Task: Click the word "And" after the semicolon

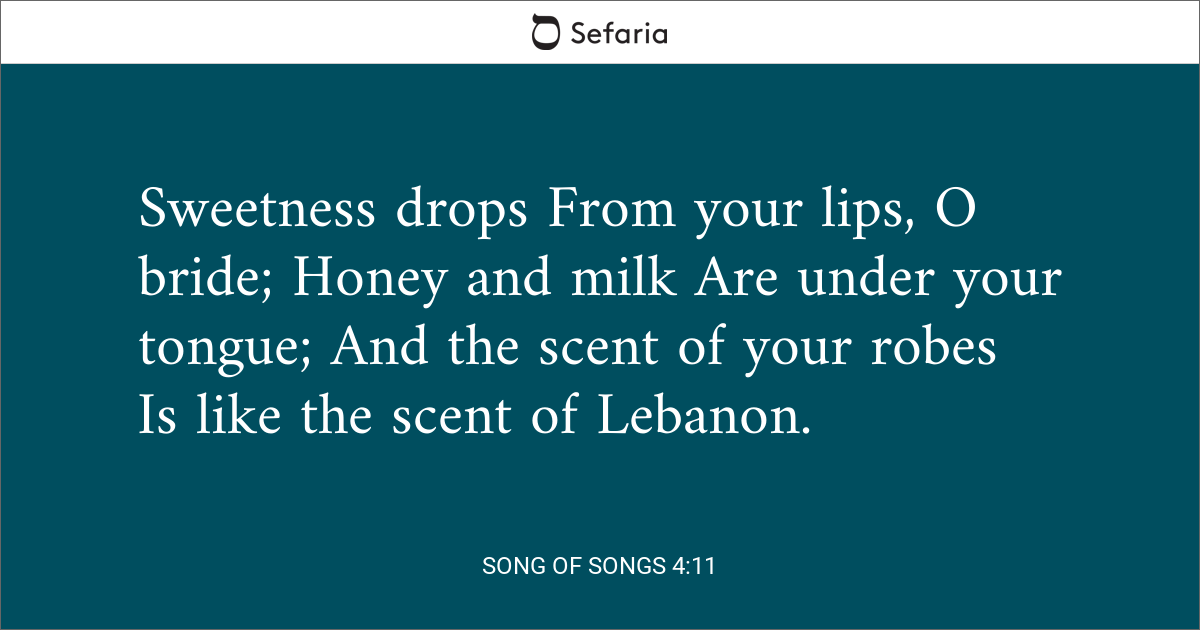Action: 379,347
